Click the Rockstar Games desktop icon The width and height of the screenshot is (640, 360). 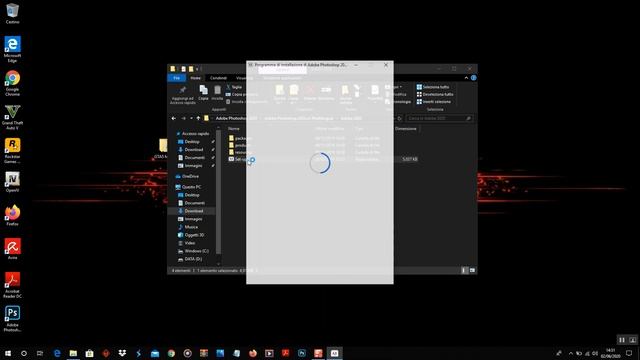12,151
